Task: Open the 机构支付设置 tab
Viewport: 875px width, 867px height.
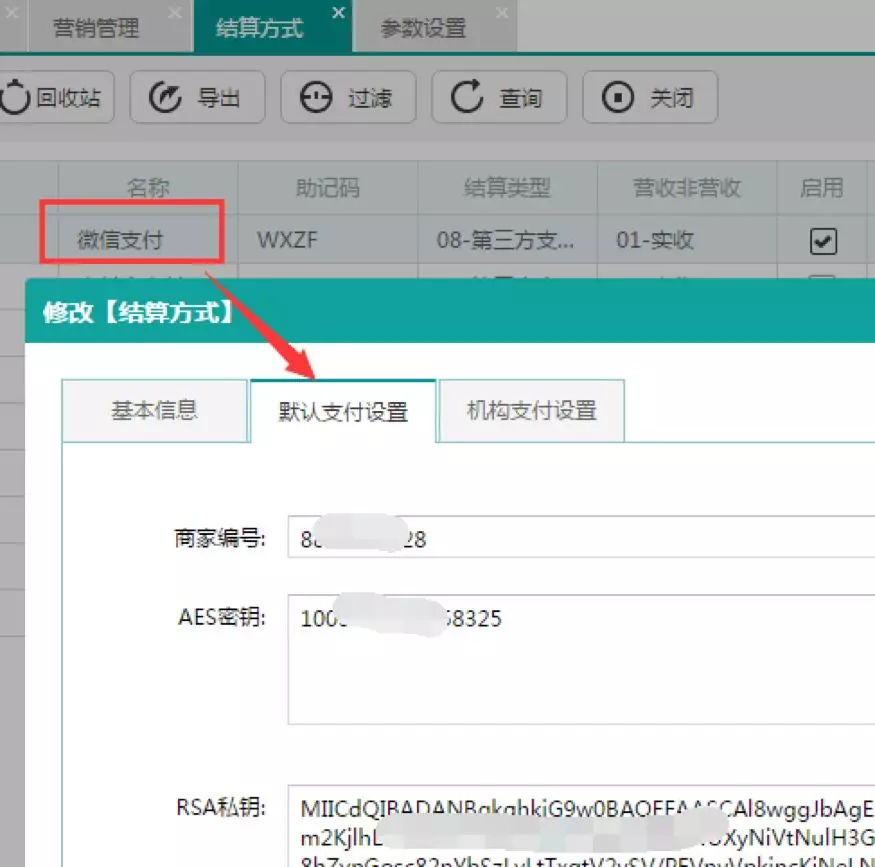Action: point(531,410)
